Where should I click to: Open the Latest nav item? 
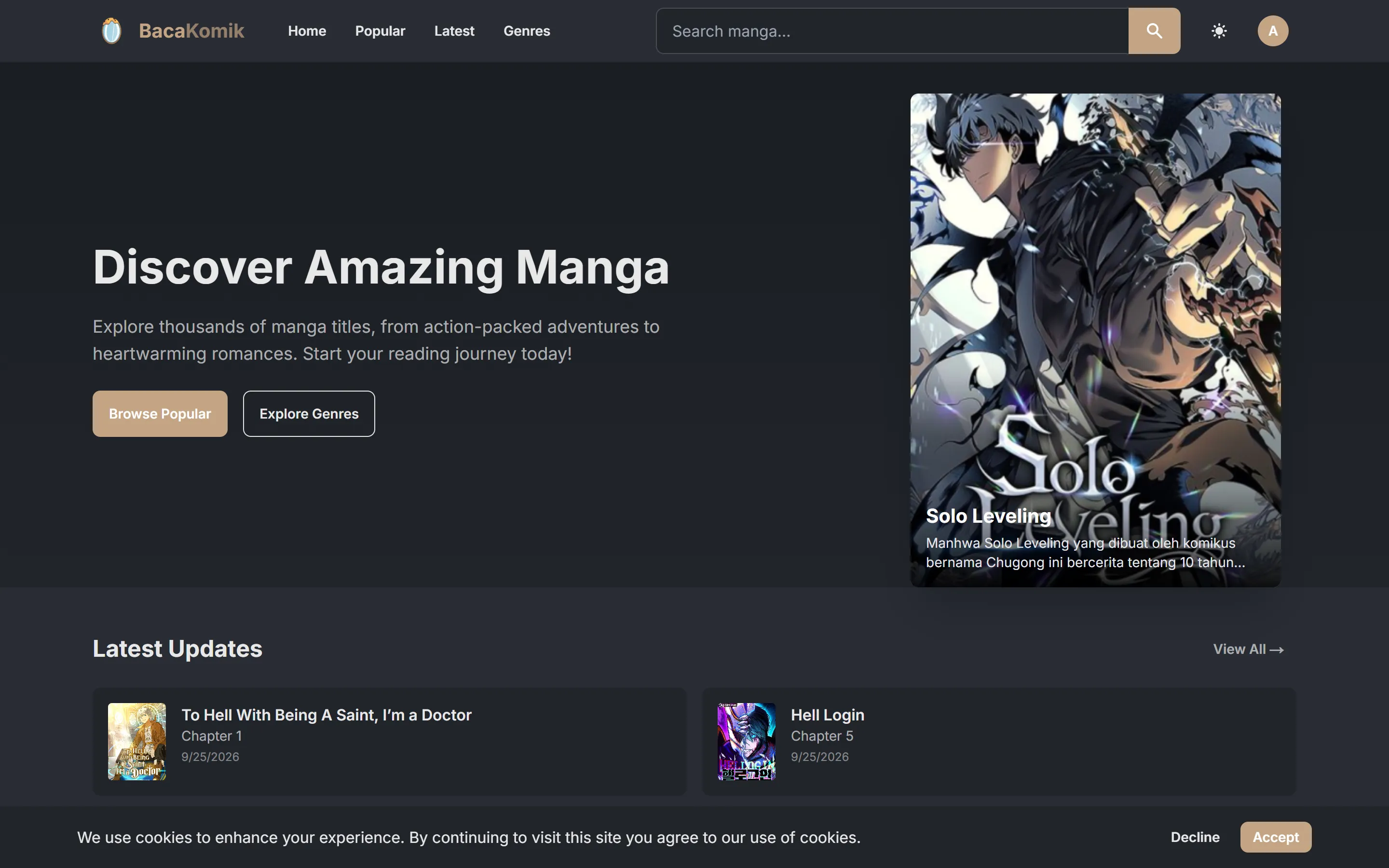point(454,31)
